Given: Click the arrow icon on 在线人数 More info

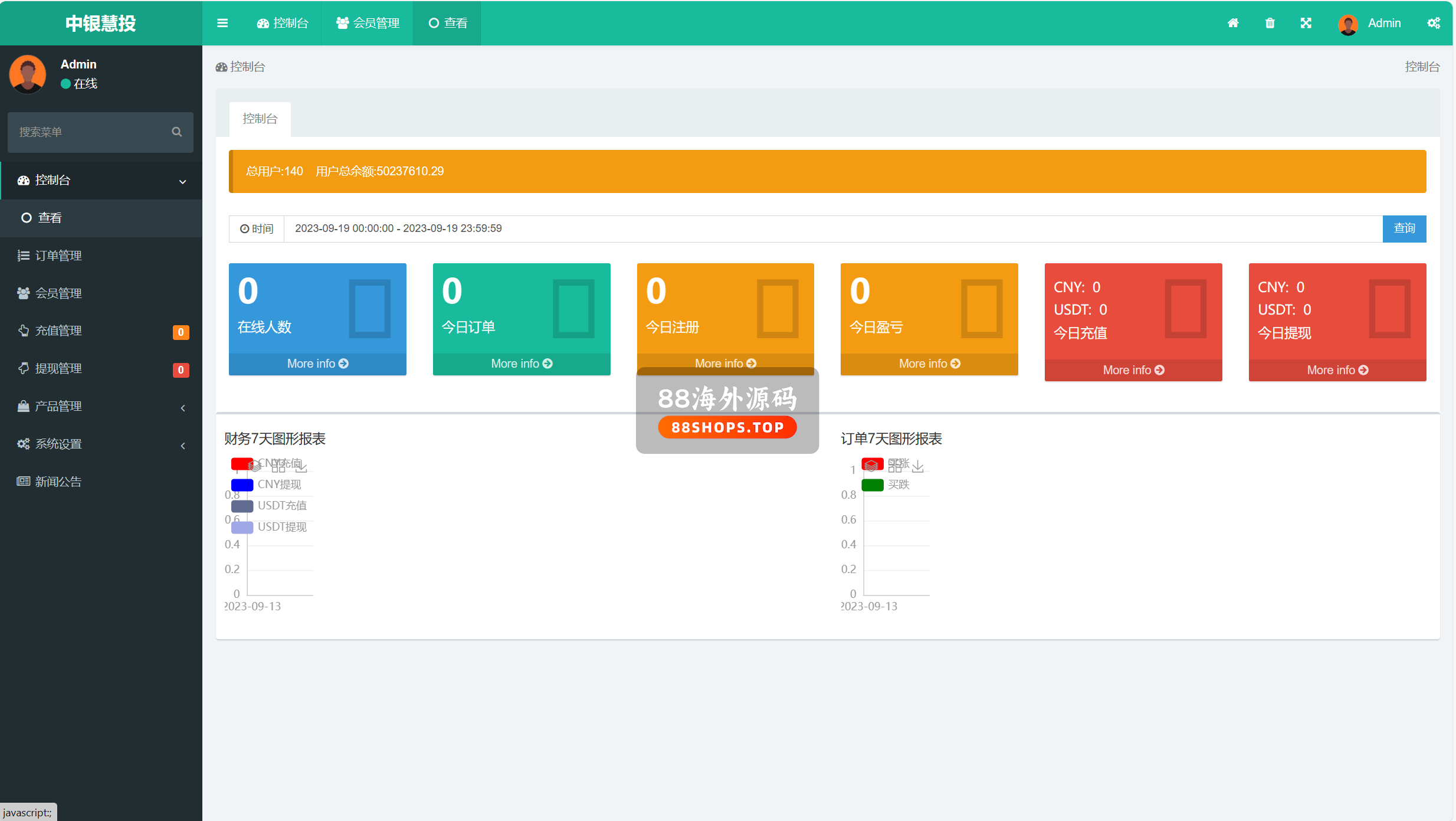Looking at the screenshot, I should [x=344, y=364].
